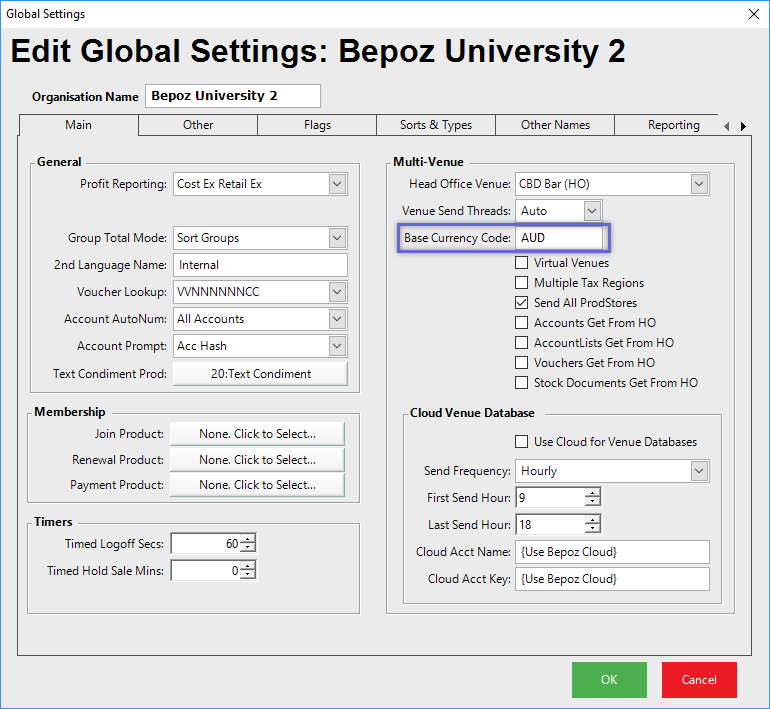The height and width of the screenshot is (709, 770).
Task: Switch to the Flags tab
Action: [x=317, y=125]
